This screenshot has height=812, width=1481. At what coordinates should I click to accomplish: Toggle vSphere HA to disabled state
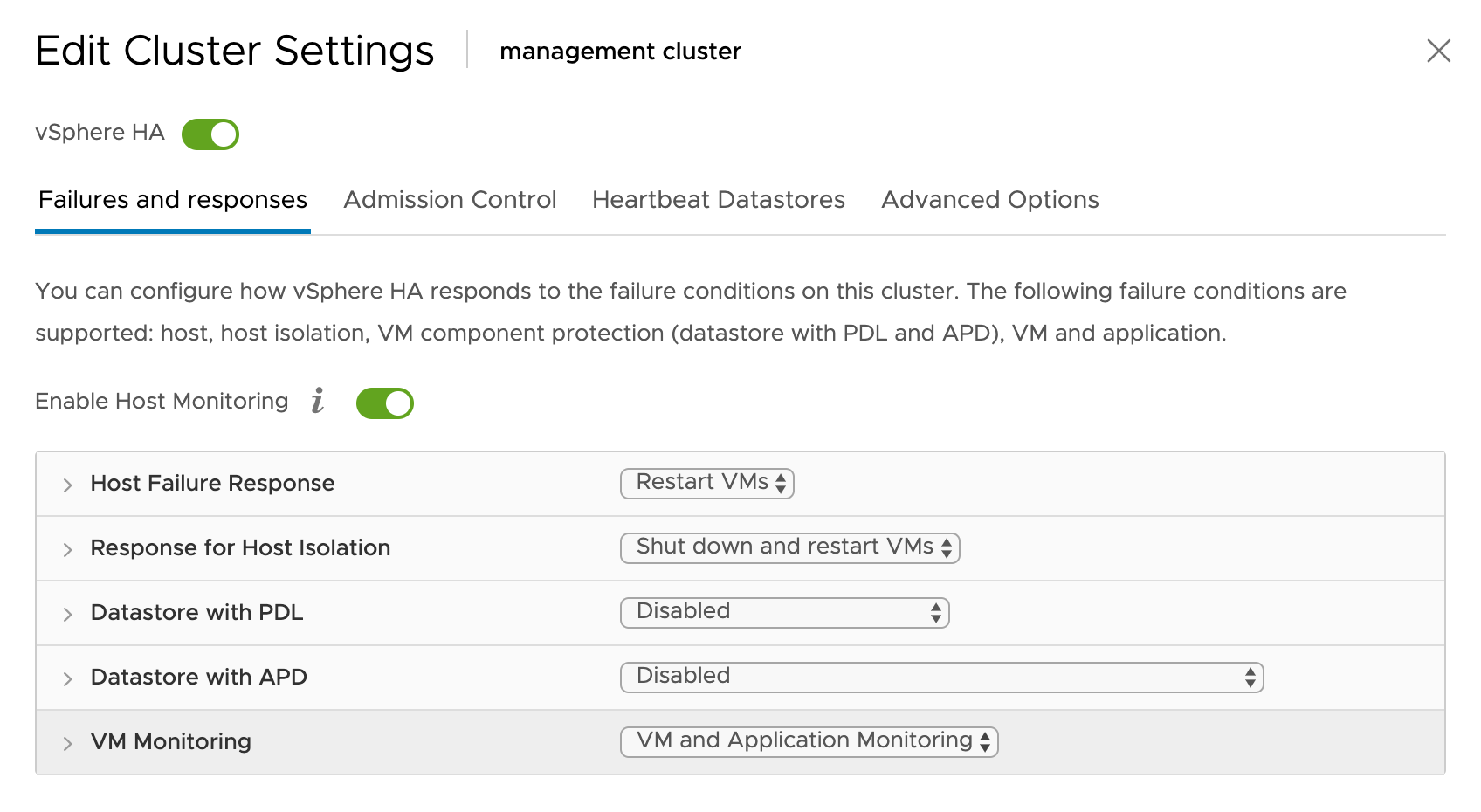[x=210, y=134]
